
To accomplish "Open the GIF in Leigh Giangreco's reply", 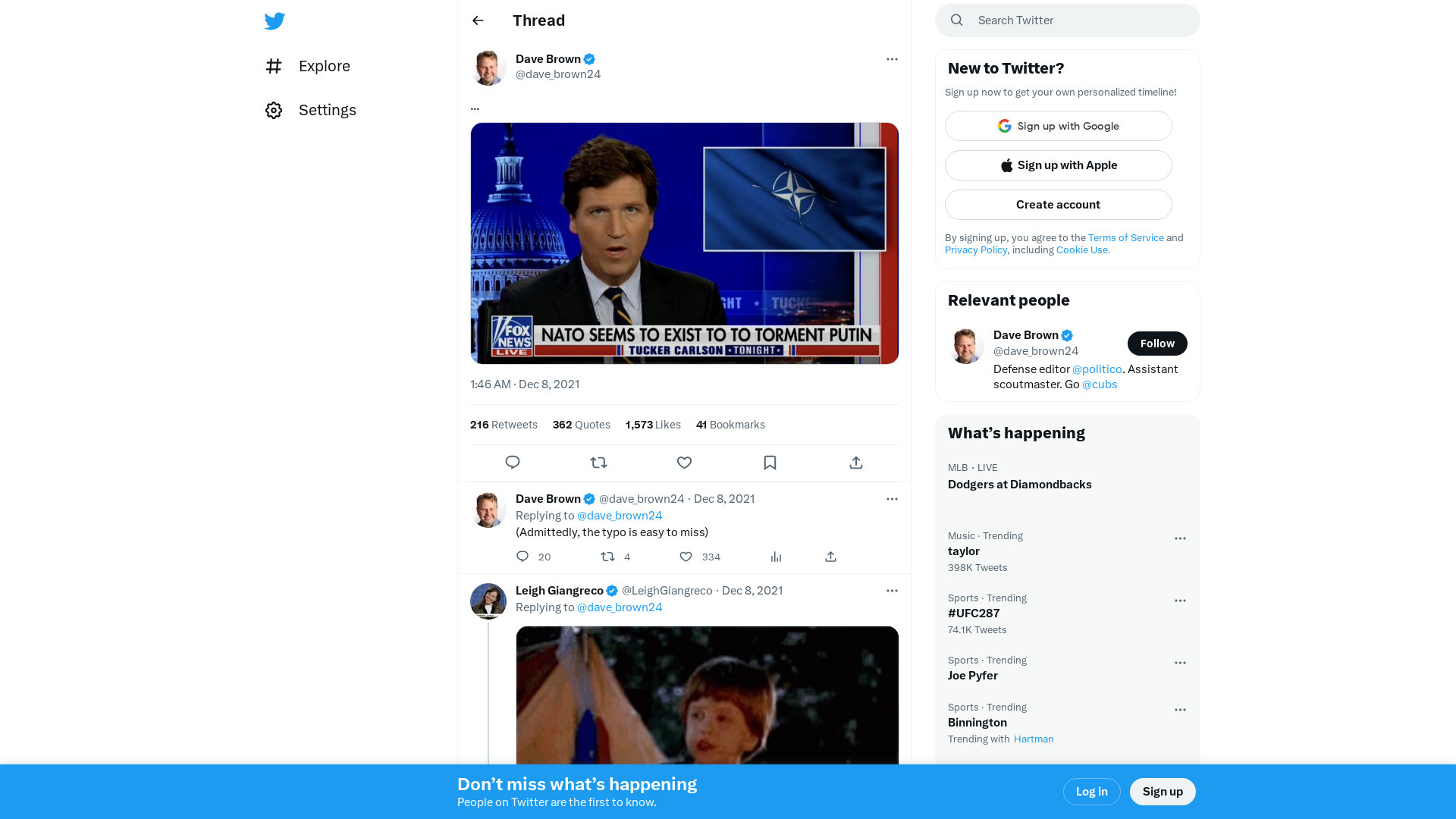I will pyautogui.click(x=707, y=695).
